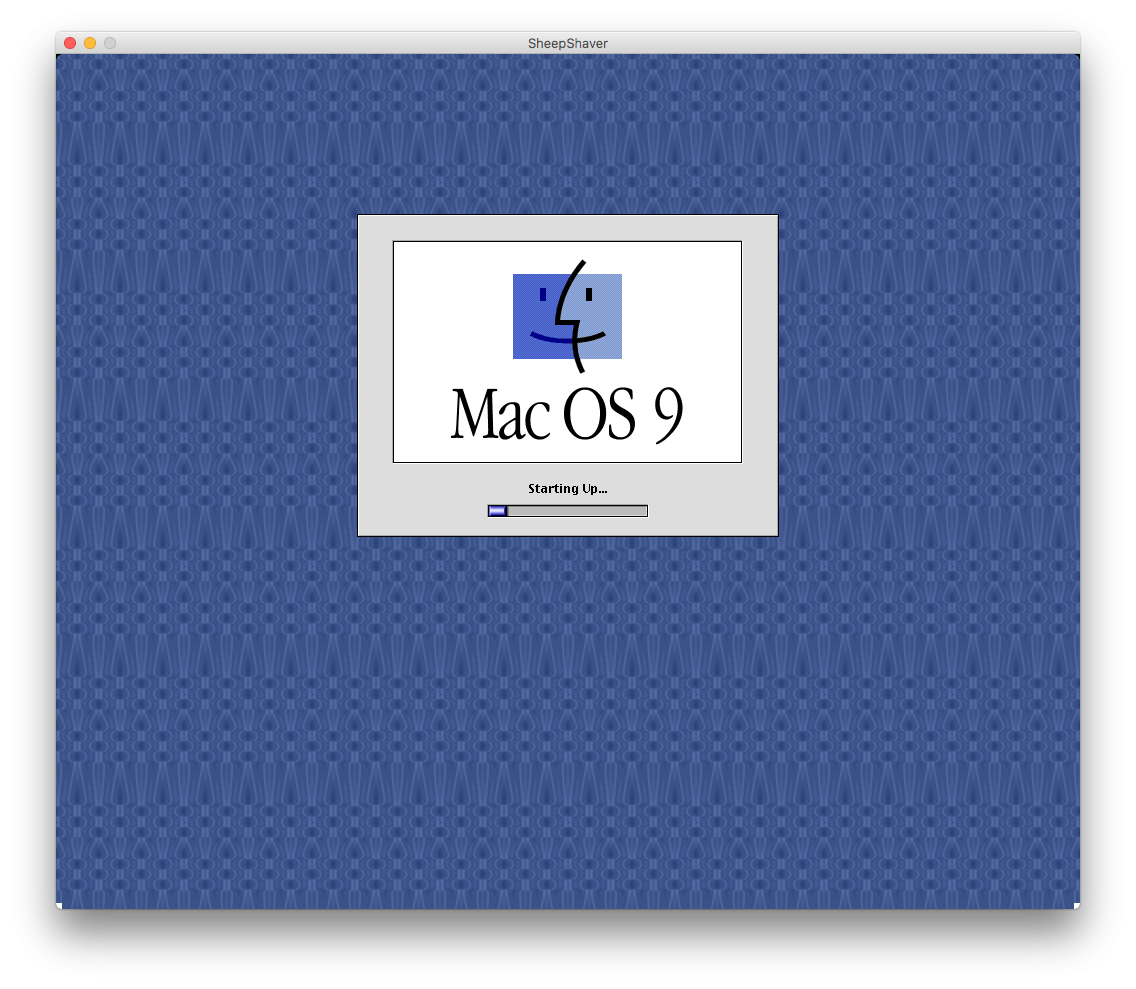The width and height of the screenshot is (1136, 989).
Task: Click the gray right half of Finder face
Action: click(603, 318)
